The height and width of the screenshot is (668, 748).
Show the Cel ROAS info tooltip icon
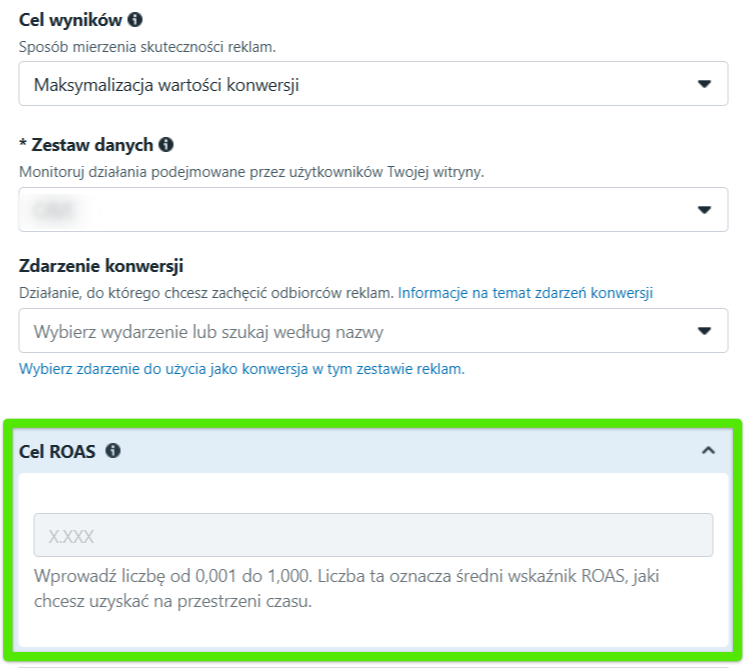[113, 451]
